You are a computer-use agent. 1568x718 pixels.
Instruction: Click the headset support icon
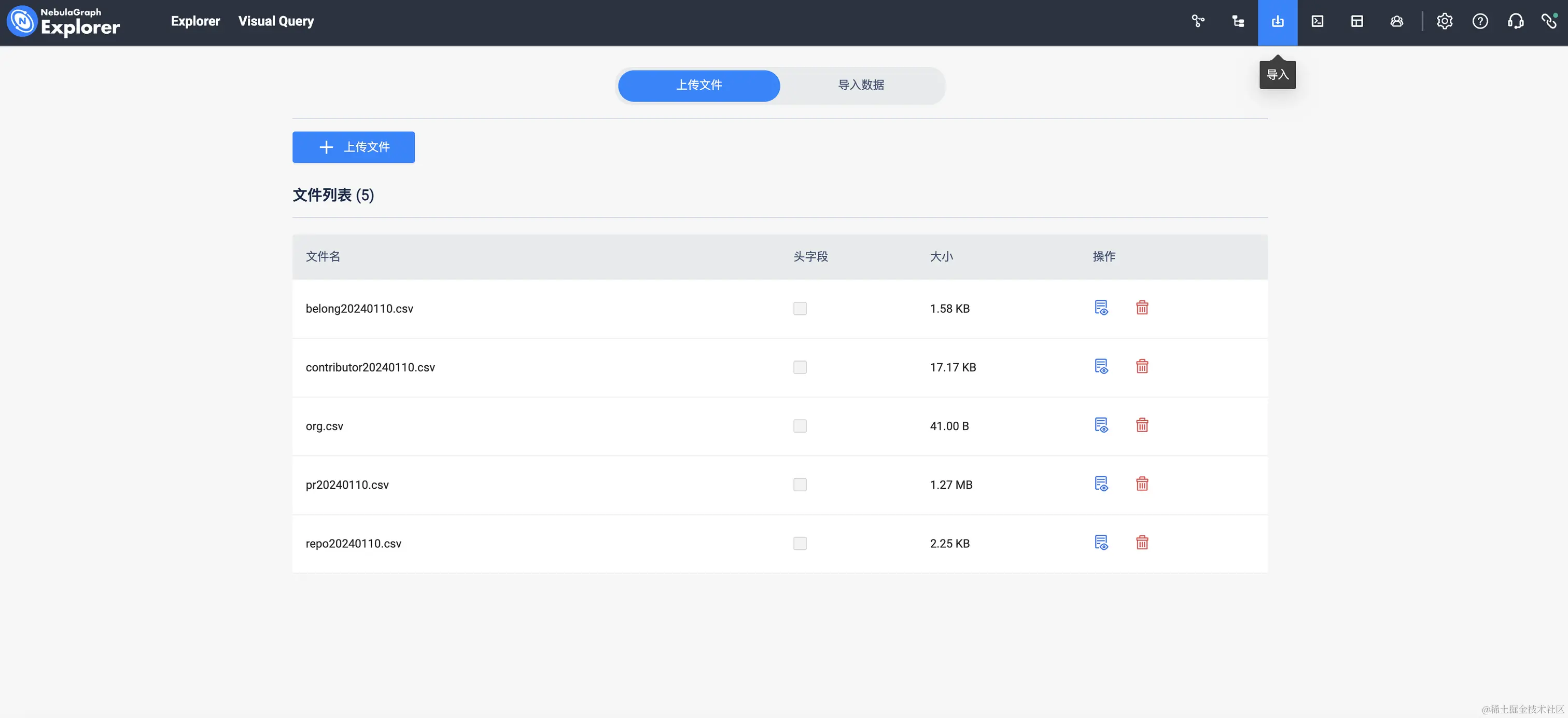pyautogui.click(x=1515, y=21)
